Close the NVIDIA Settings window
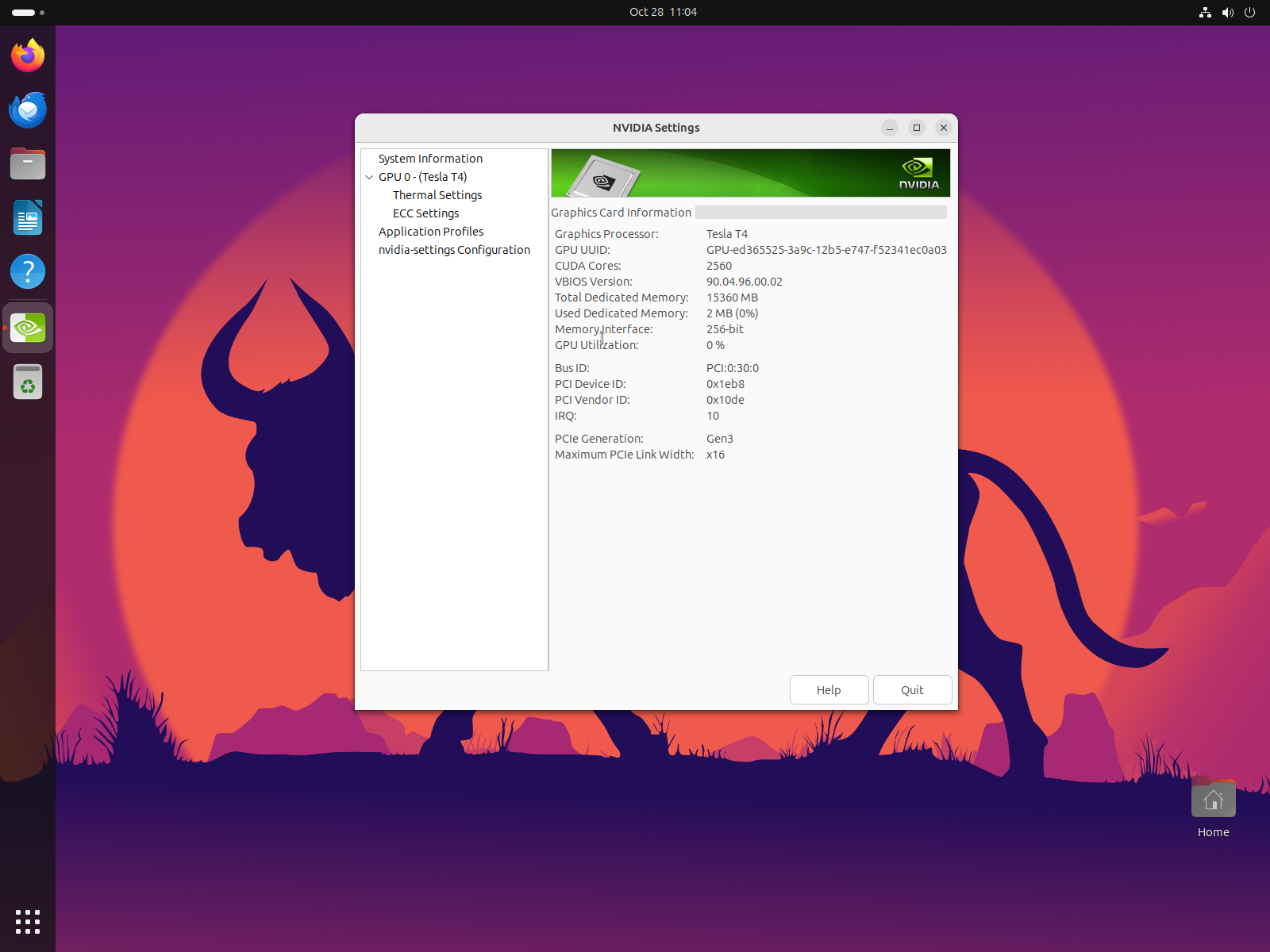This screenshot has width=1270, height=952. (944, 128)
